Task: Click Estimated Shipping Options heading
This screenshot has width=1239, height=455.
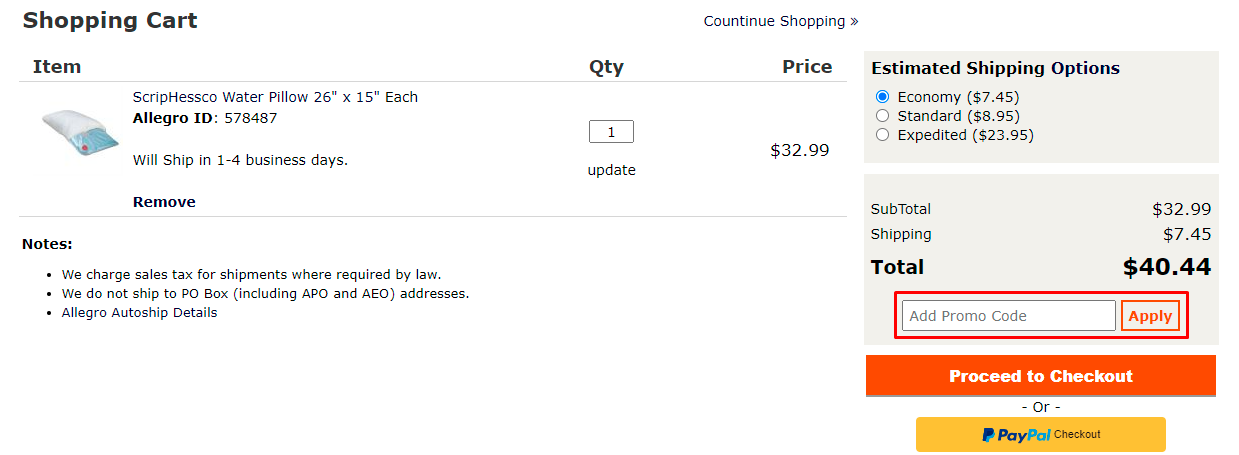Action: tap(995, 68)
